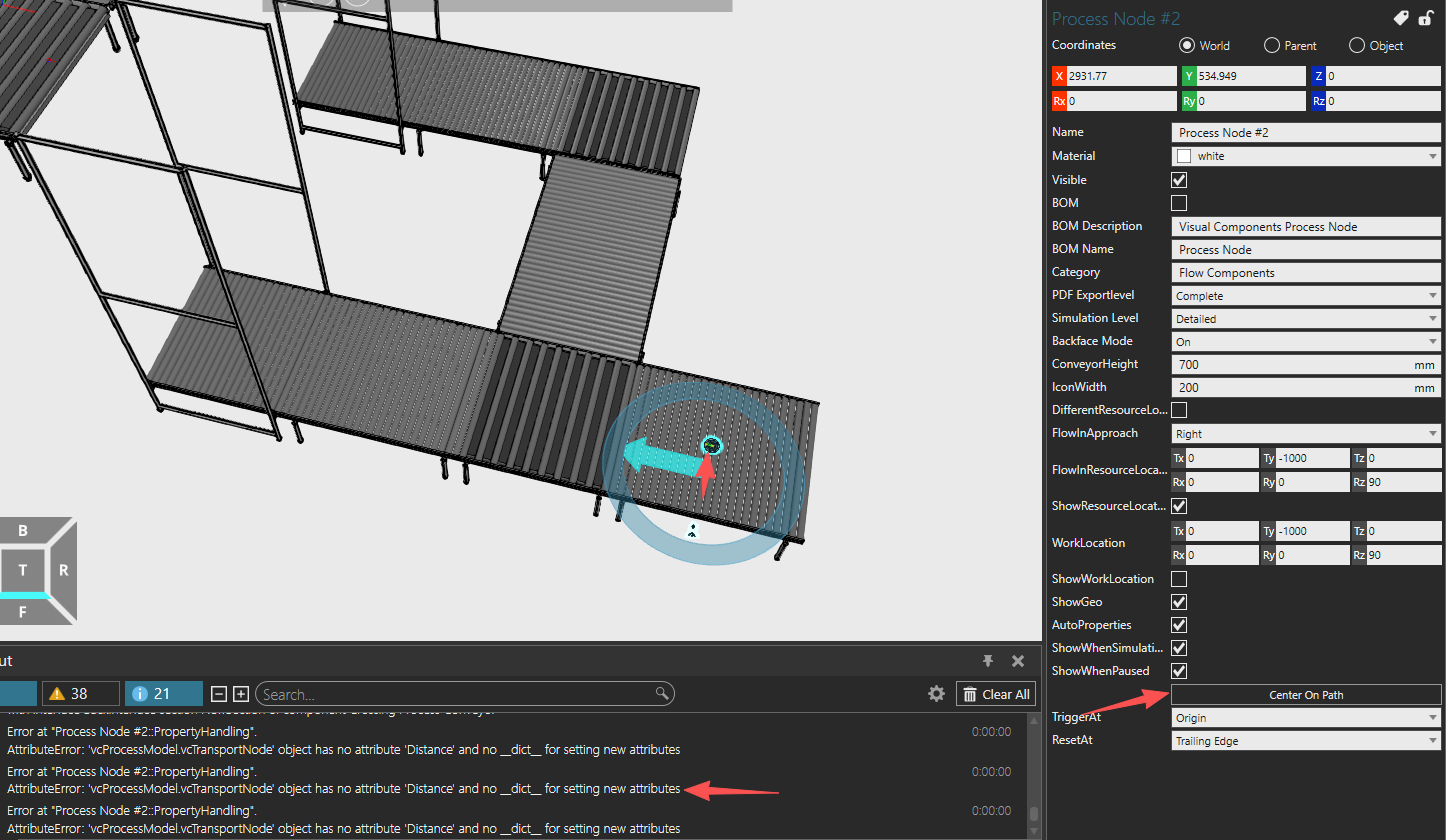This screenshot has height=840, width=1446.
Task: Expand all output messages with plus icon
Action: coord(241,694)
